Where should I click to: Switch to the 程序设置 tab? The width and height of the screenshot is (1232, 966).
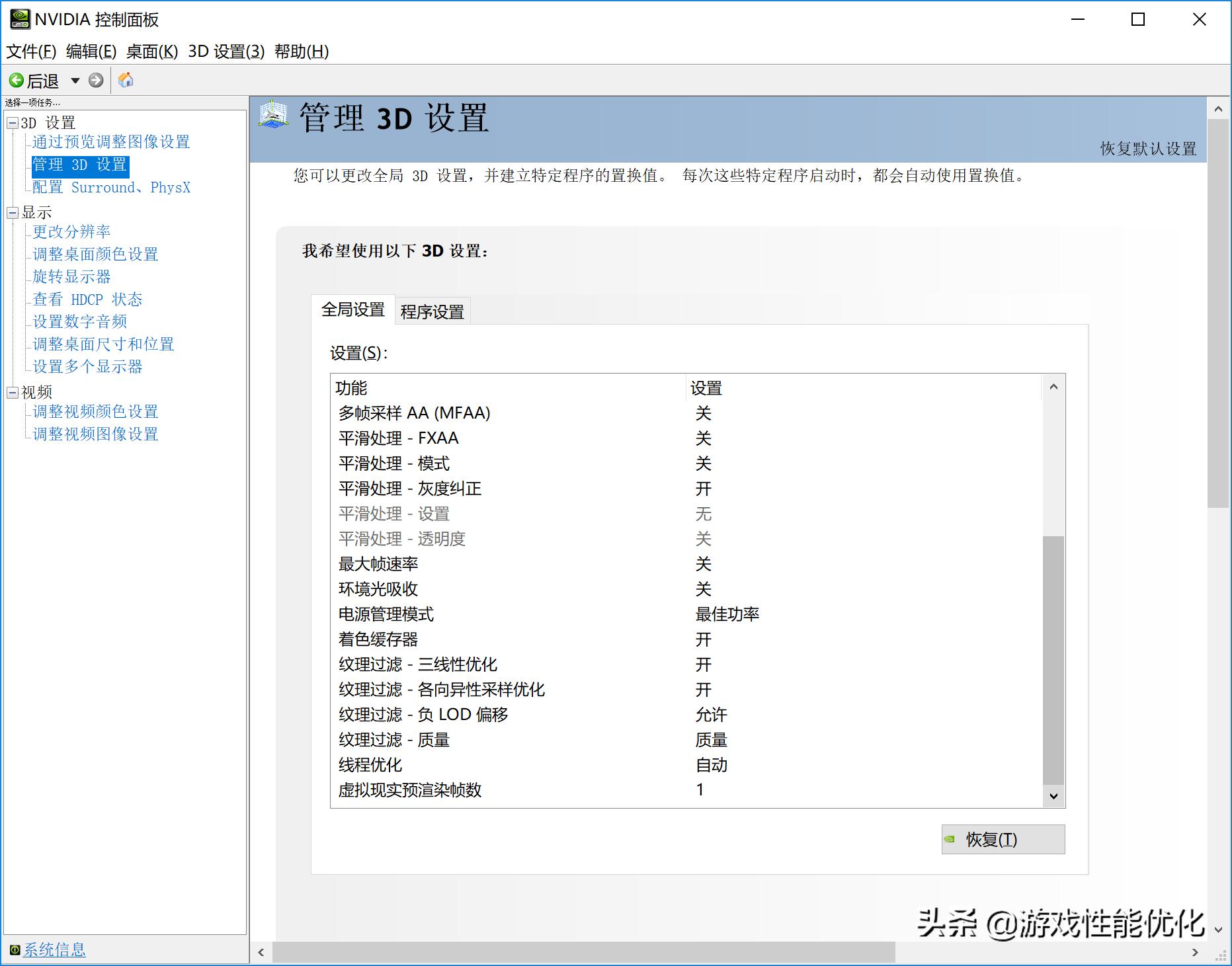click(x=432, y=311)
